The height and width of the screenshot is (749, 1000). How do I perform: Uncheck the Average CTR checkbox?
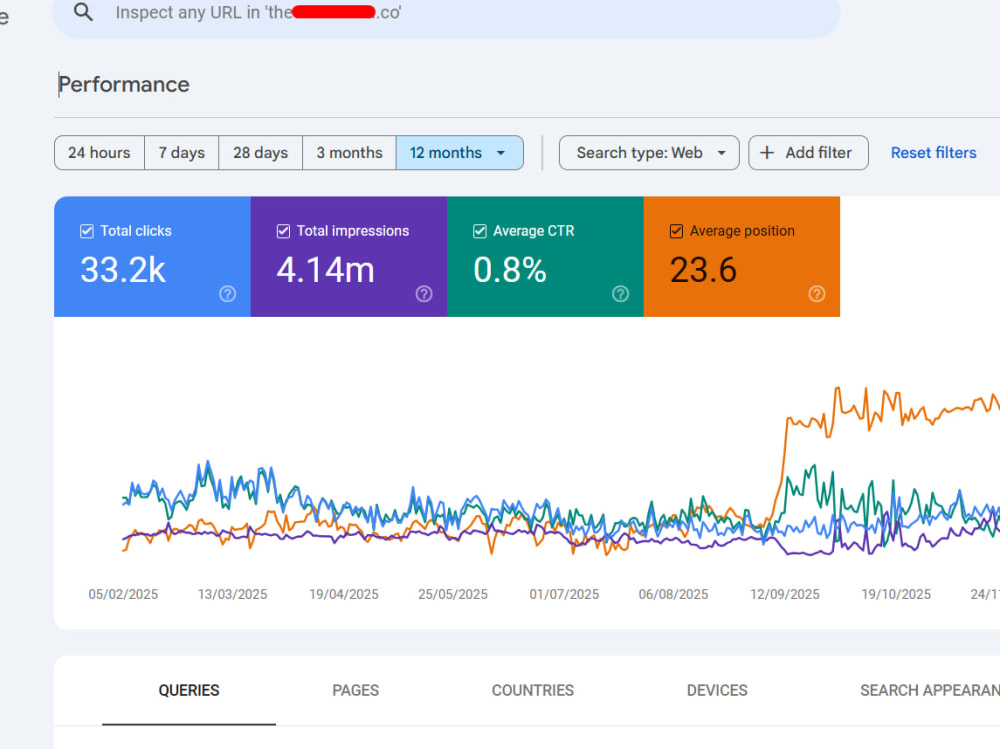click(480, 231)
